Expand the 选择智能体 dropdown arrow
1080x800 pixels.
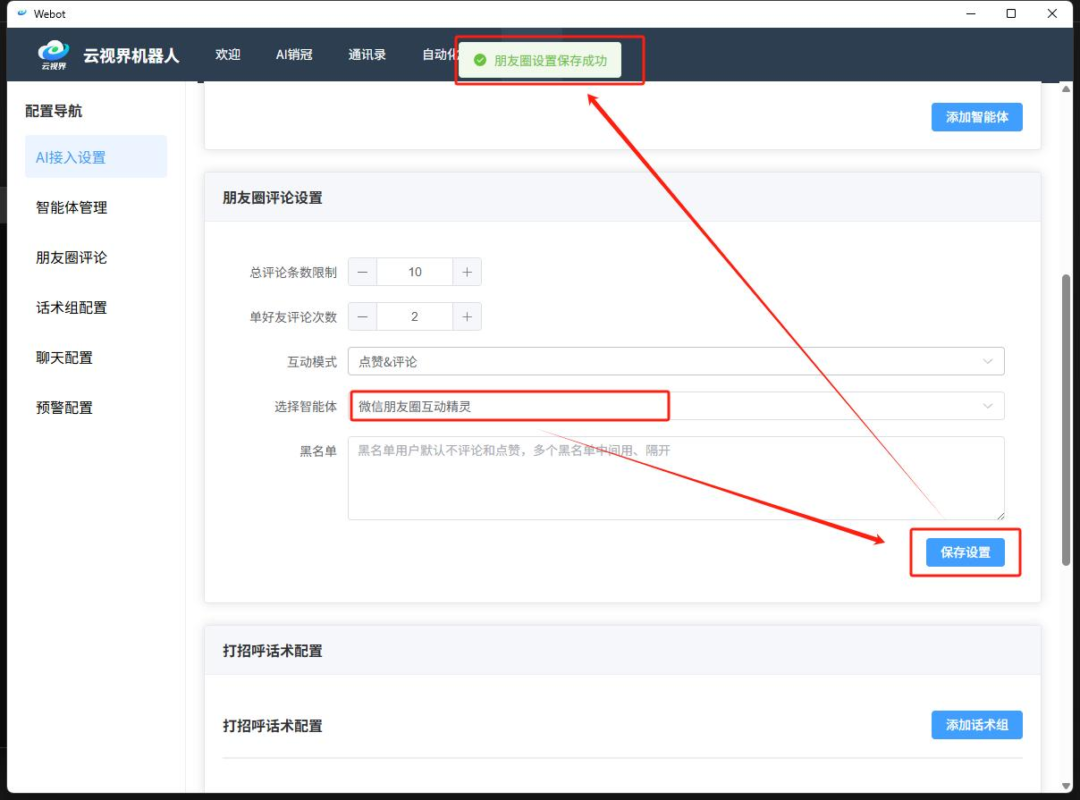(988, 406)
